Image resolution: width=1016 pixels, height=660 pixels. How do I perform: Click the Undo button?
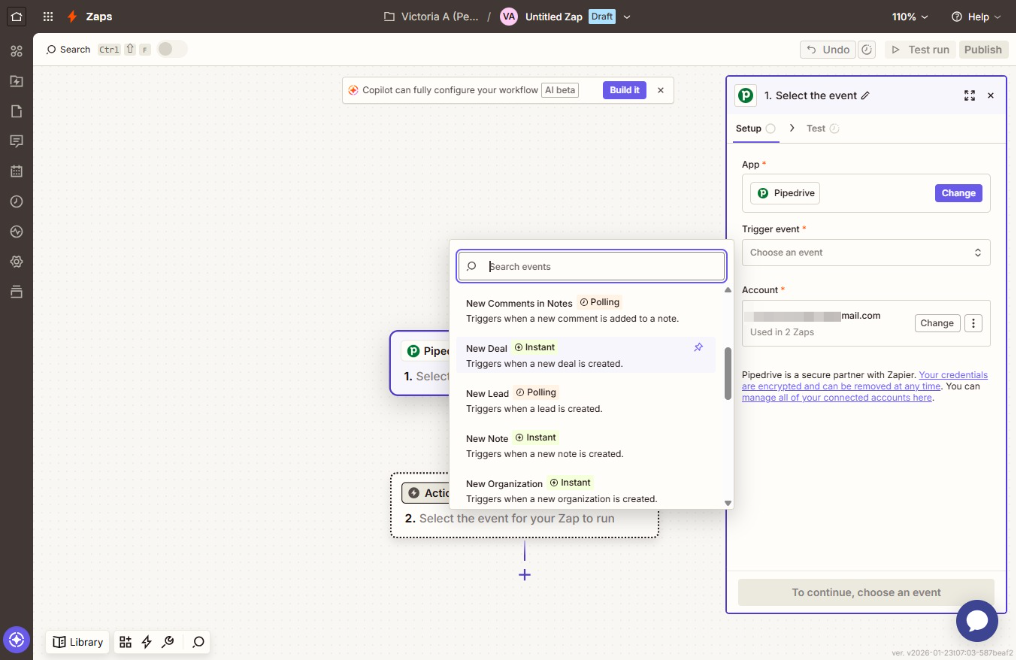coord(828,50)
